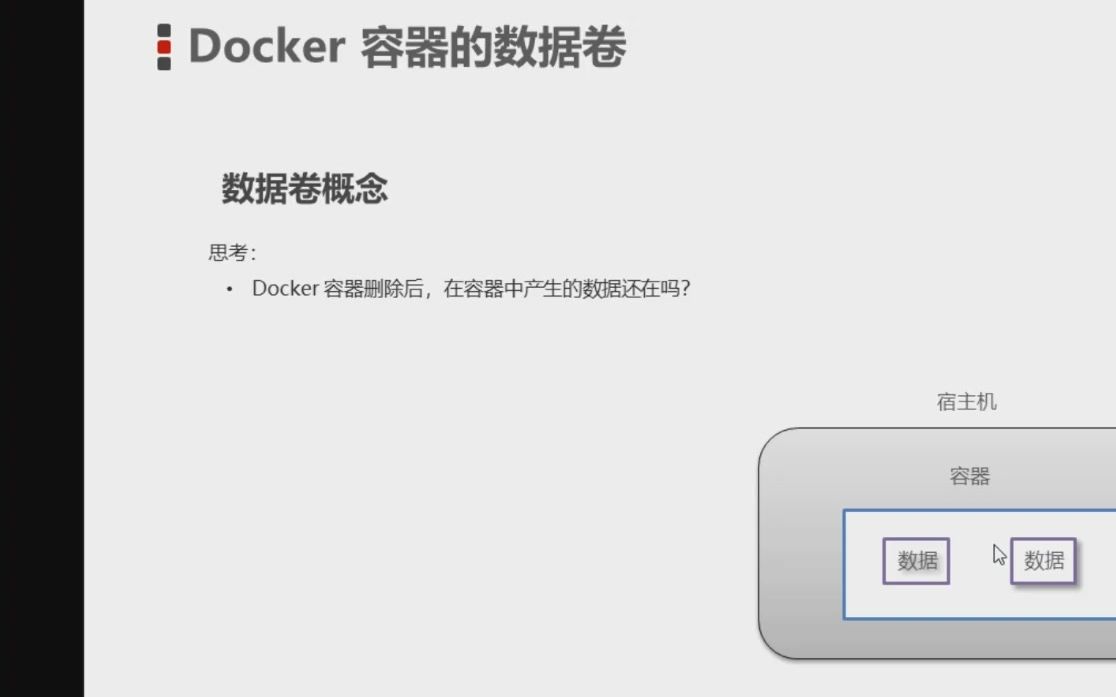The height and width of the screenshot is (697, 1116).
Task: Click the 'Docker 容器的数据卷' slide title
Action: (x=407, y=47)
